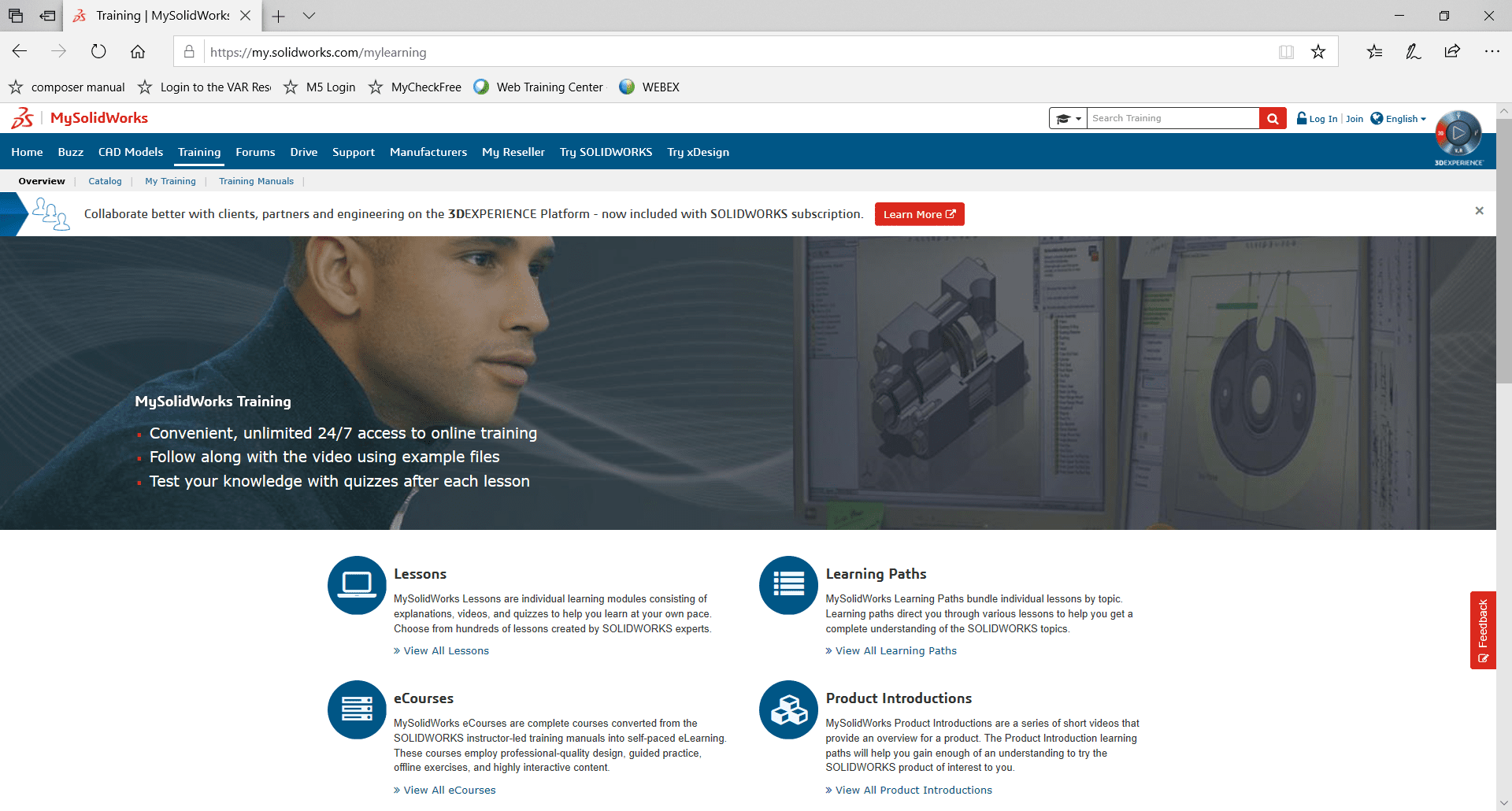Open the WEBEX bookmark
1512x811 pixels.
(x=650, y=87)
